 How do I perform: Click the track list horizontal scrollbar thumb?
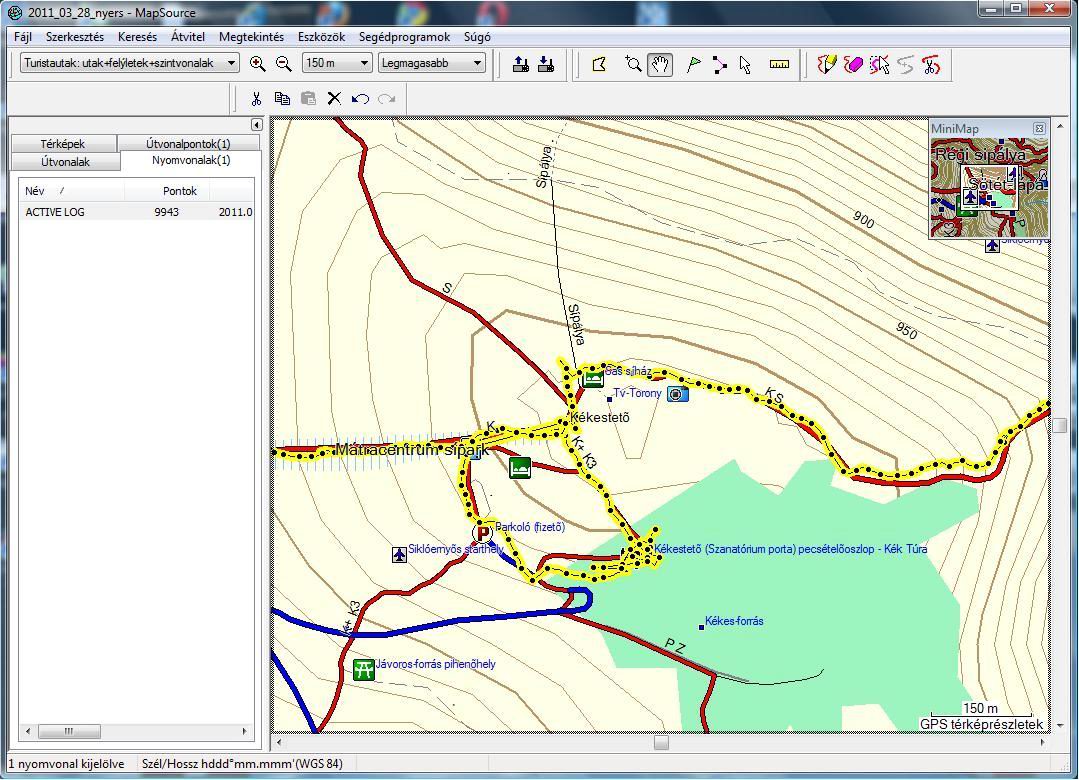69,731
